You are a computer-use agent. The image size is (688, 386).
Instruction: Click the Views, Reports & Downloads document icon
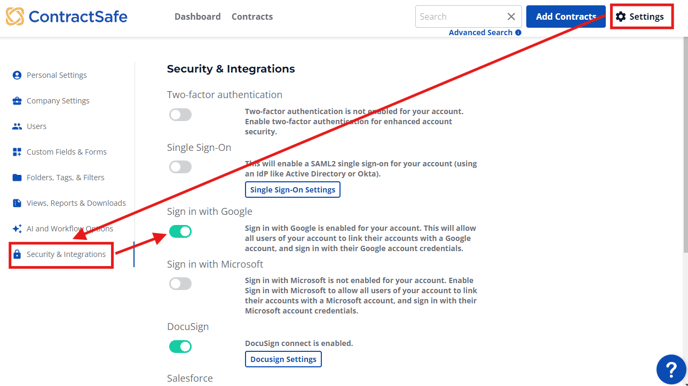click(17, 203)
